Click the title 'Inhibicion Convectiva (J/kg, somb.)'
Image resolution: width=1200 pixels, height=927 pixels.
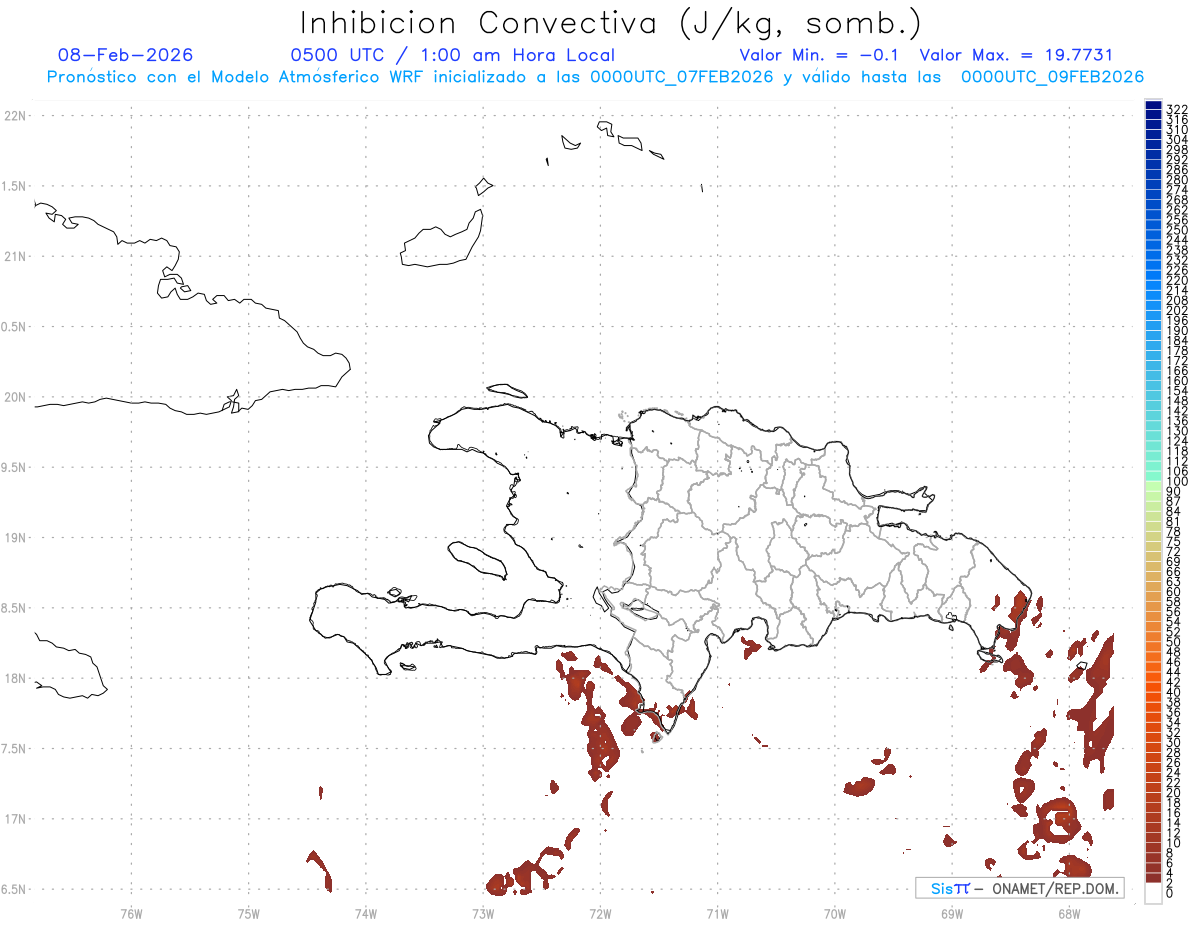611,24
